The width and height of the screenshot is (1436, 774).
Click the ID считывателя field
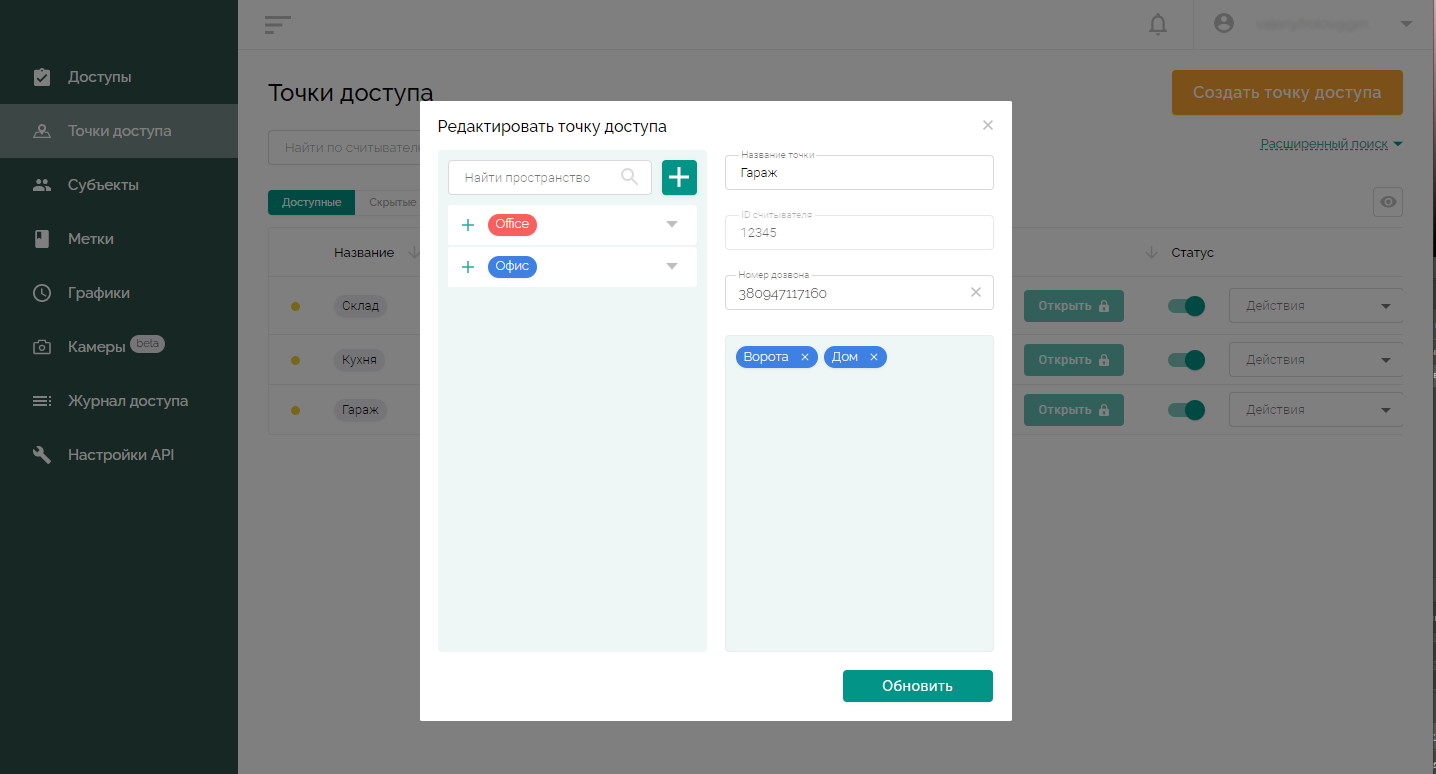(x=859, y=232)
